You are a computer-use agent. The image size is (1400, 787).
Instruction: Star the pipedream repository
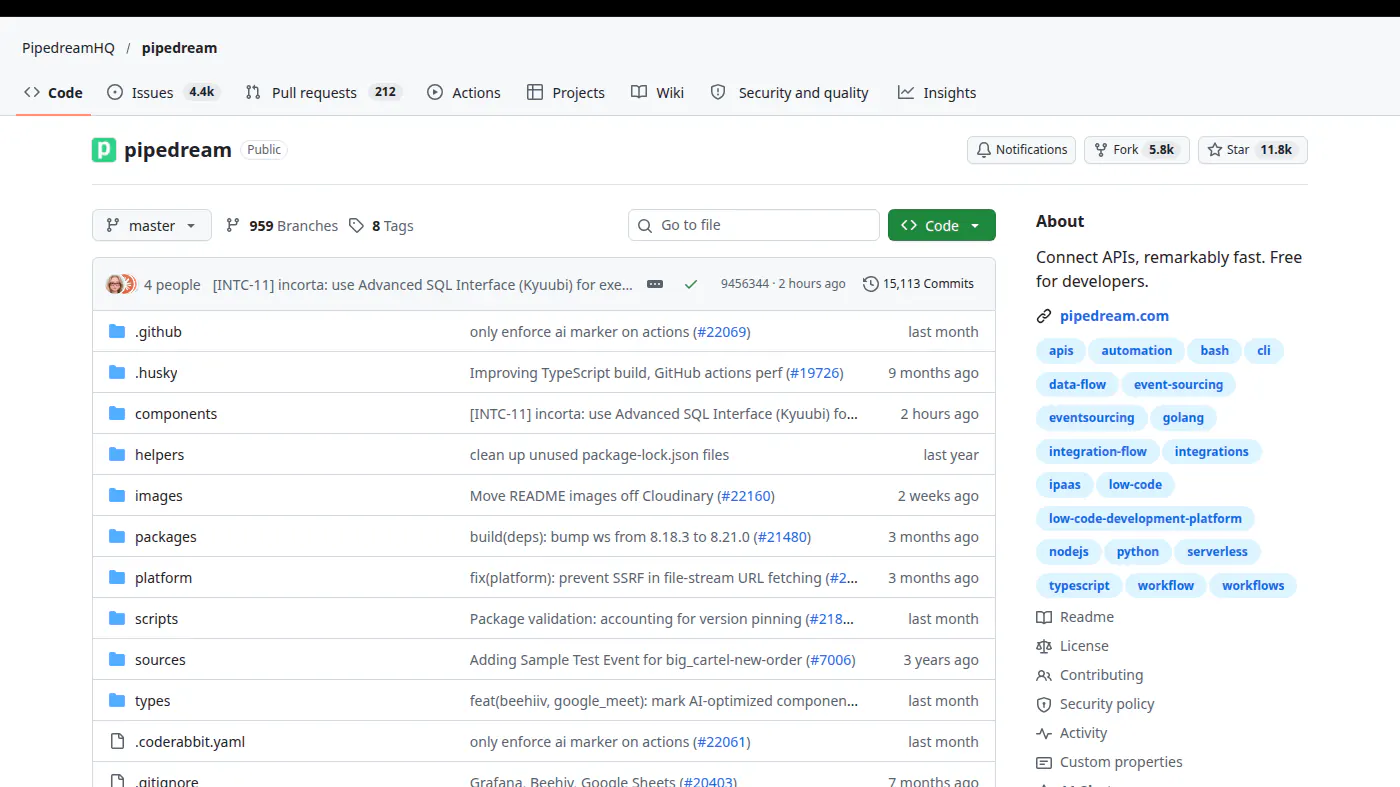click(x=1252, y=150)
